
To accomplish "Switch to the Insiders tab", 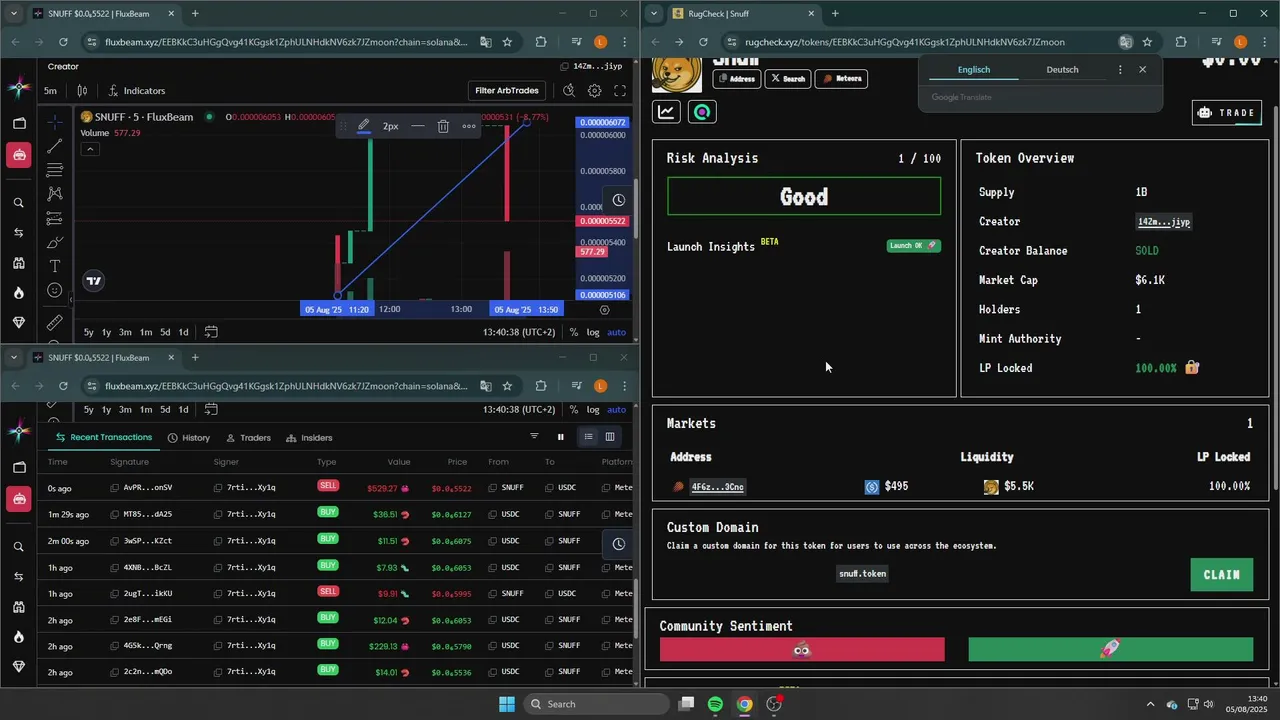I will coord(309,438).
